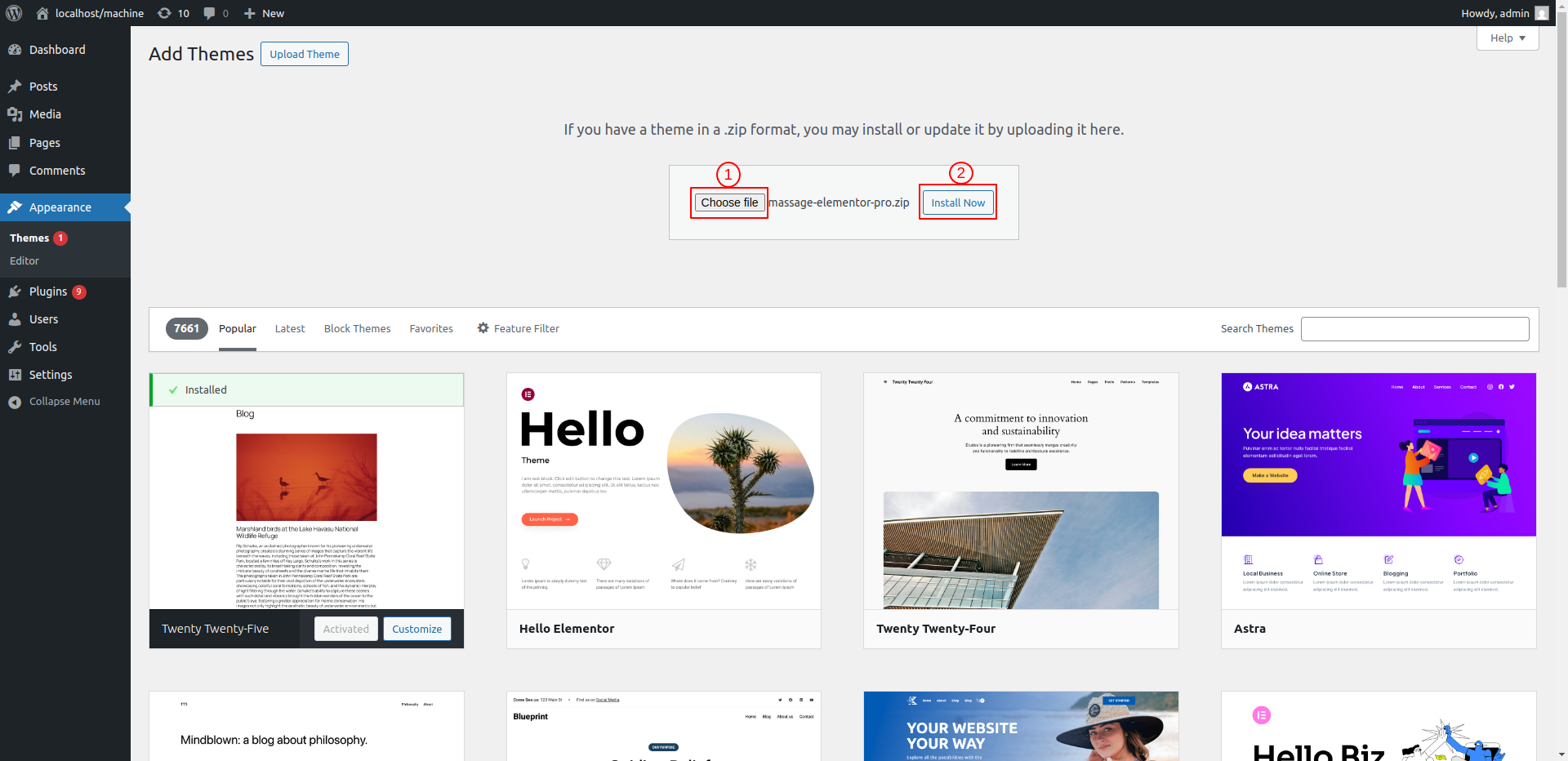Screen dimensions: 1568x761
Task: Switch to the Latest themes tab
Action: point(290,329)
